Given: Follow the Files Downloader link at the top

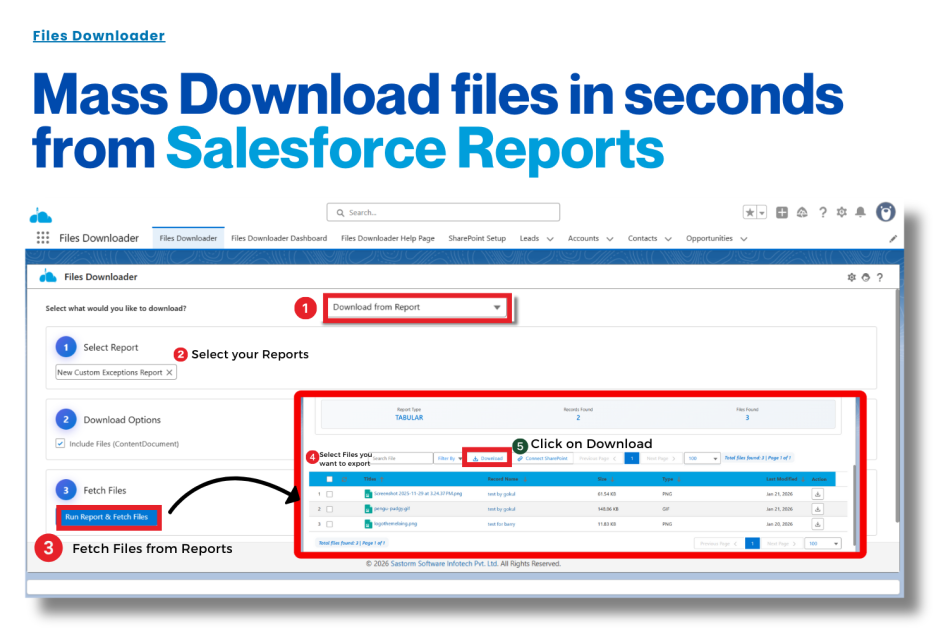Looking at the screenshot, I should tap(99, 36).
